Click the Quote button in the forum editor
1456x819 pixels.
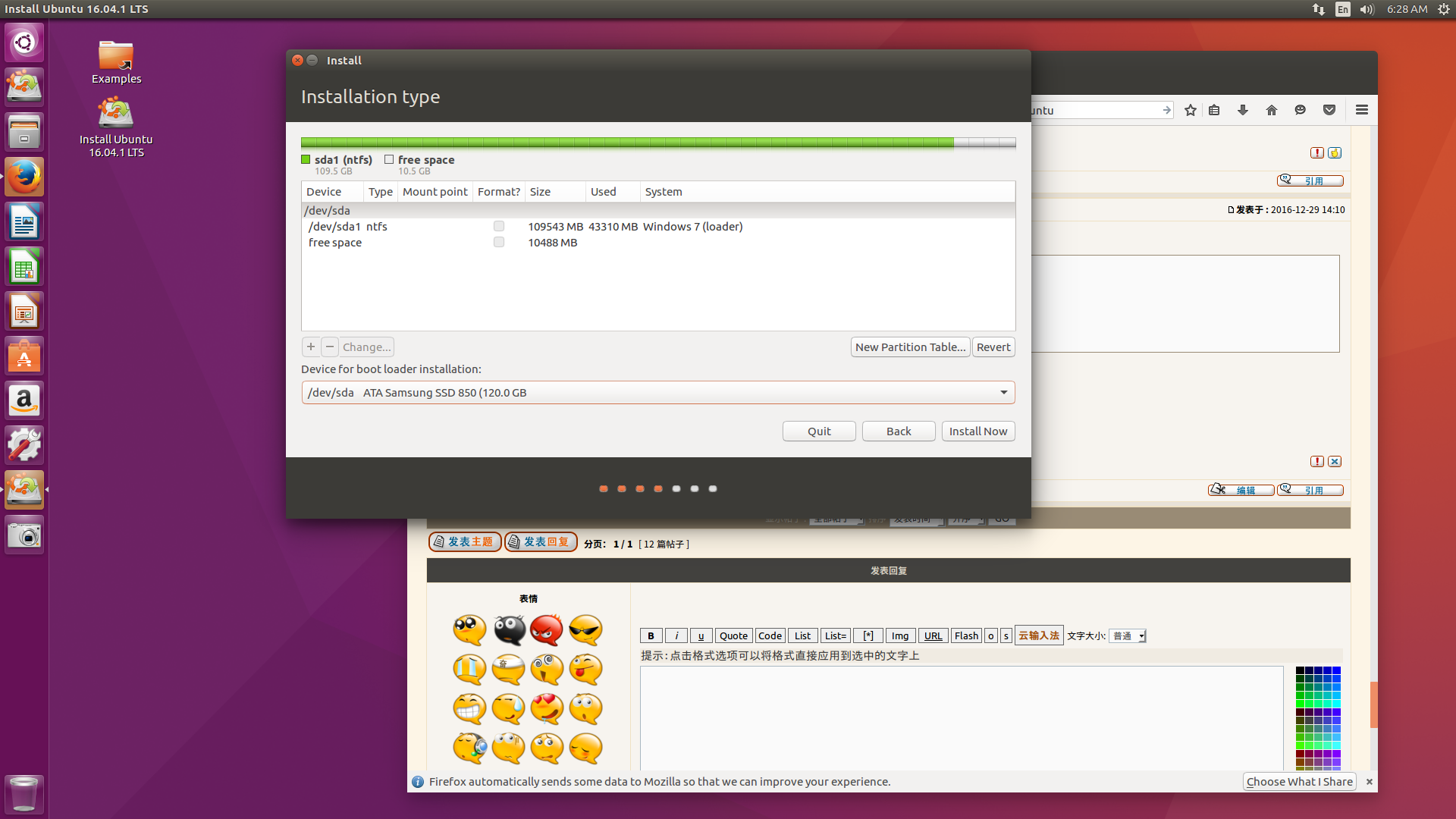733,635
